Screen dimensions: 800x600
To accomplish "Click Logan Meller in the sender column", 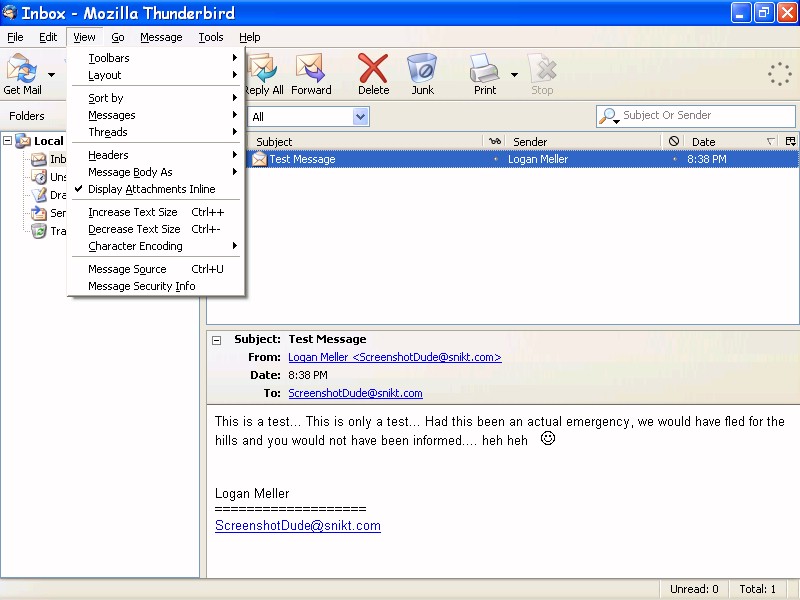I will tap(538, 159).
